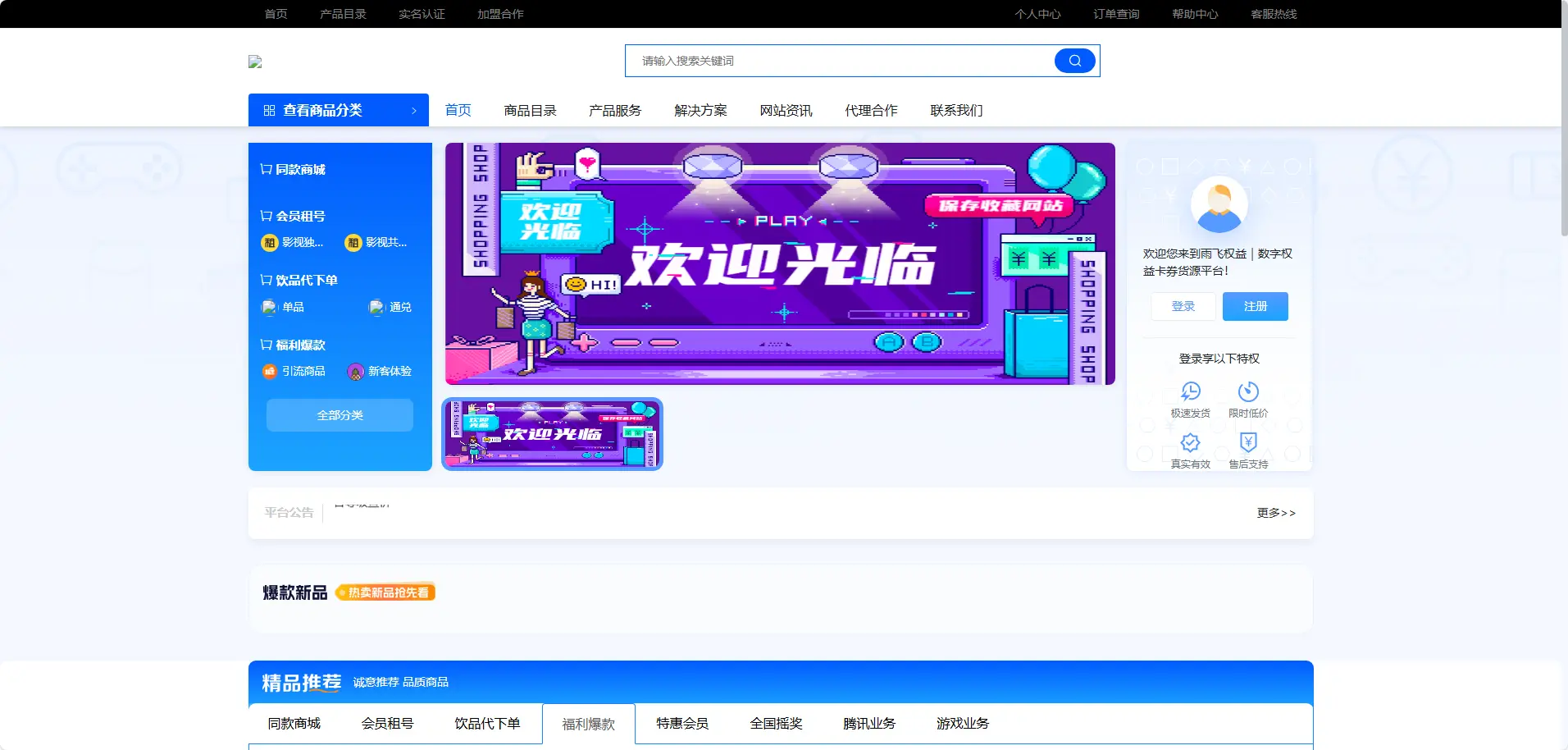Image resolution: width=1568 pixels, height=750 pixels.
Task: Expand 更多>> platform announcements
Action: pos(1275,513)
